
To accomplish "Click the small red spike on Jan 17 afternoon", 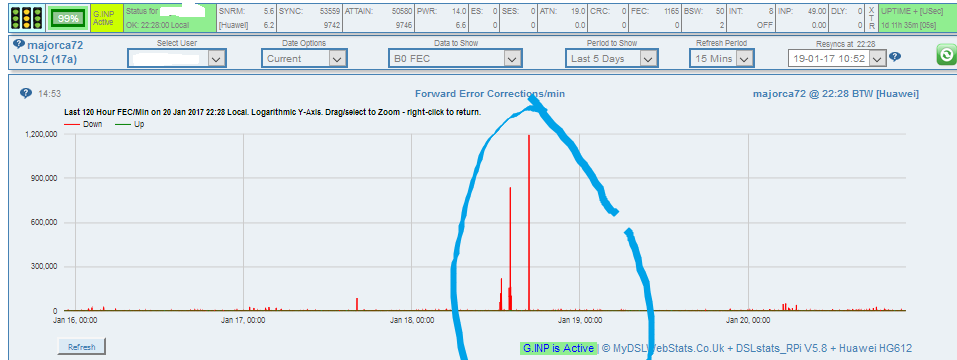I will (357, 304).
